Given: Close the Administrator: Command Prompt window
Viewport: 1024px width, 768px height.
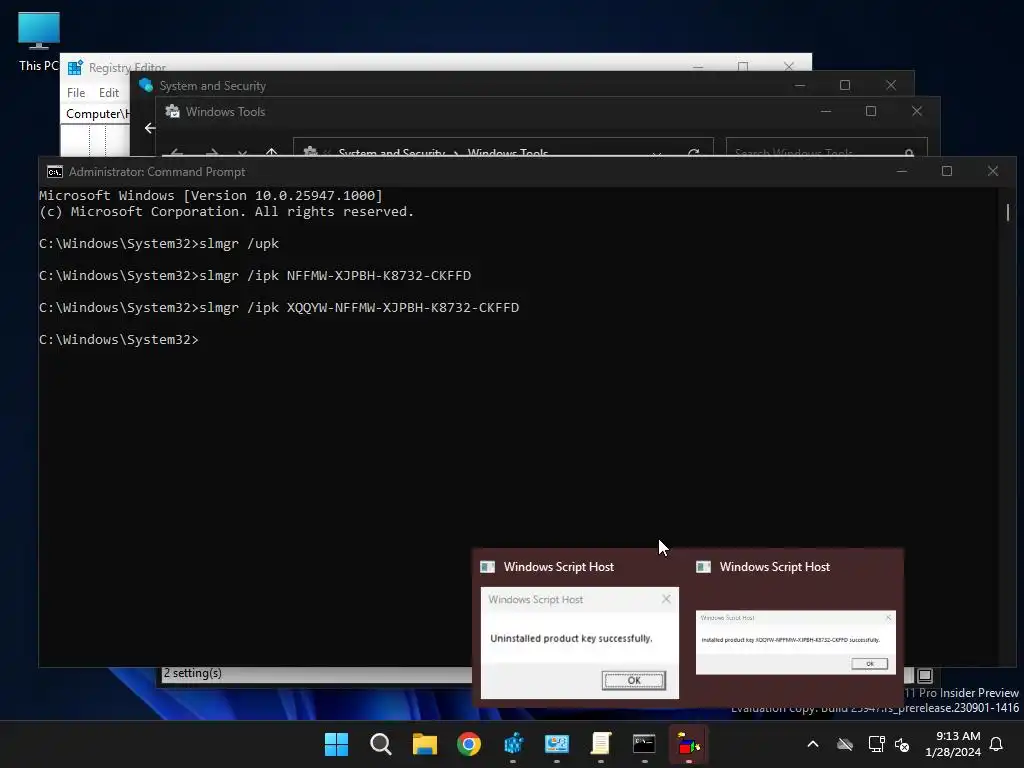Looking at the screenshot, I should [x=993, y=171].
